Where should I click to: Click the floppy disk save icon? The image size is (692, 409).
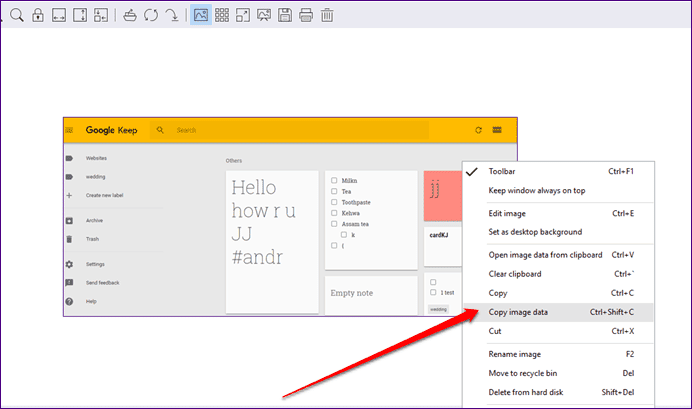click(x=285, y=15)
